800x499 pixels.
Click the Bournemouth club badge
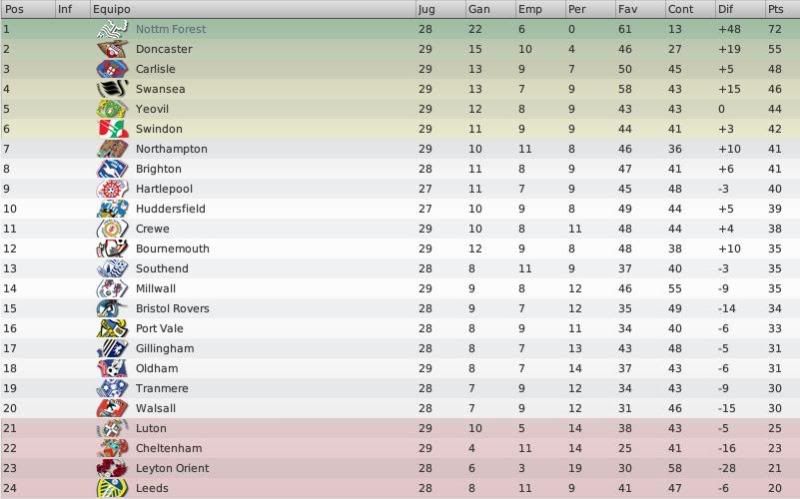[112, 248]
